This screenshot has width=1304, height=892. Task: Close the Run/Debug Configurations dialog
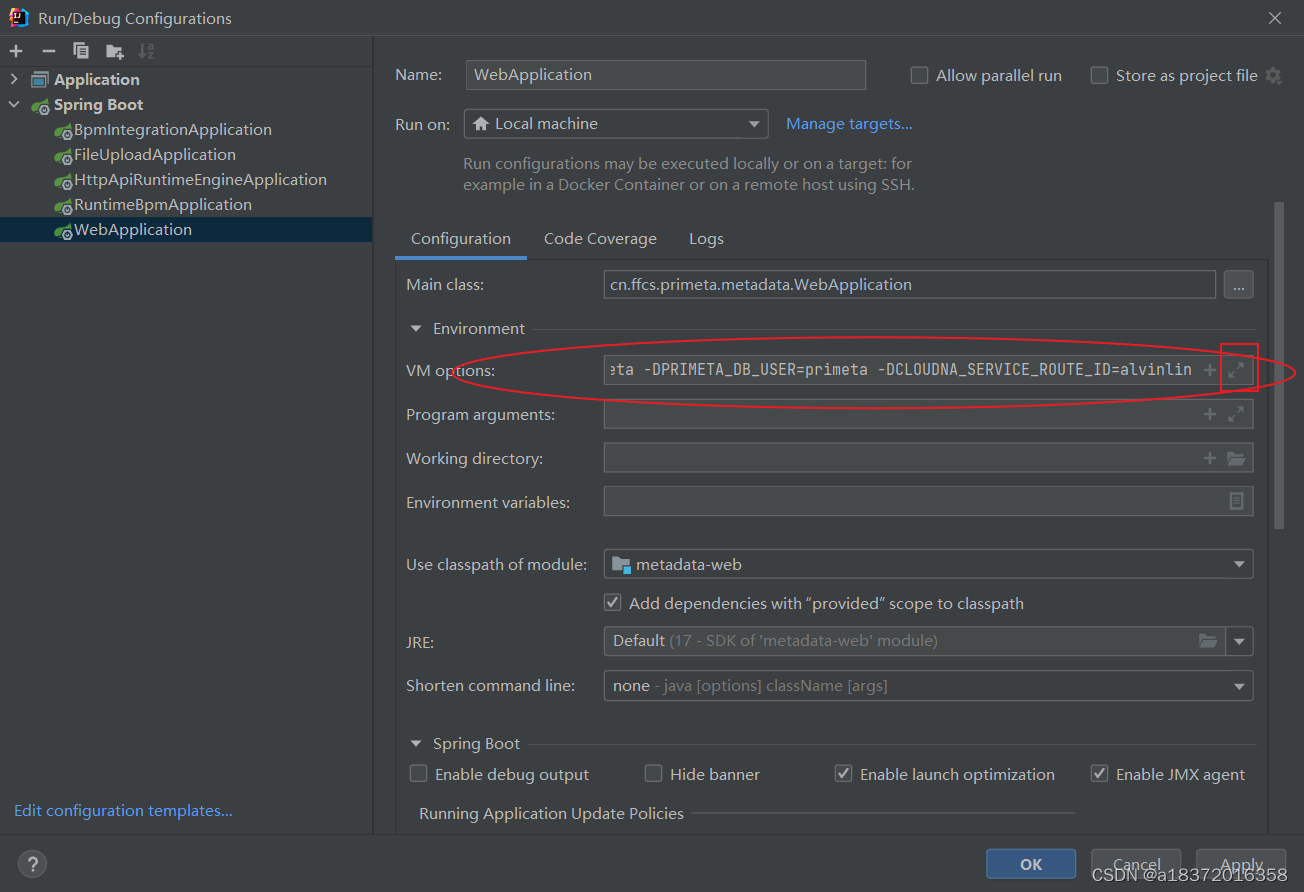(1274, 18)
